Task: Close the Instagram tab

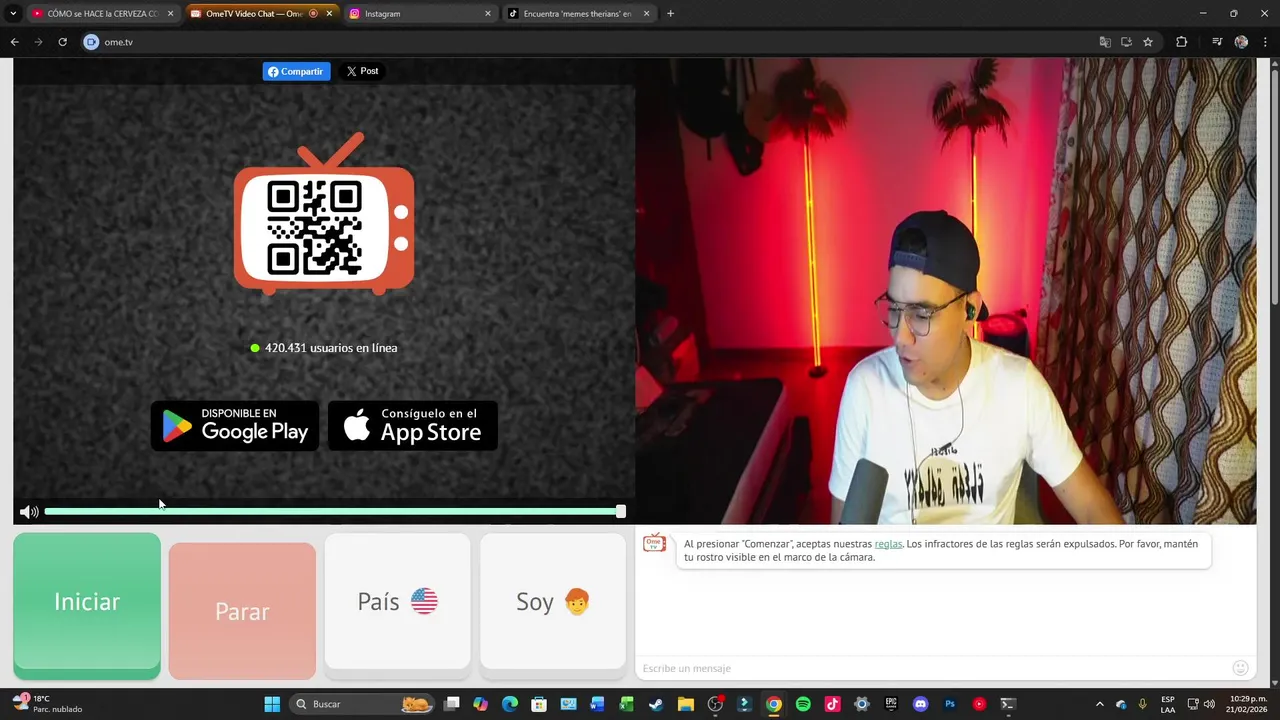Action: point(488,14)
